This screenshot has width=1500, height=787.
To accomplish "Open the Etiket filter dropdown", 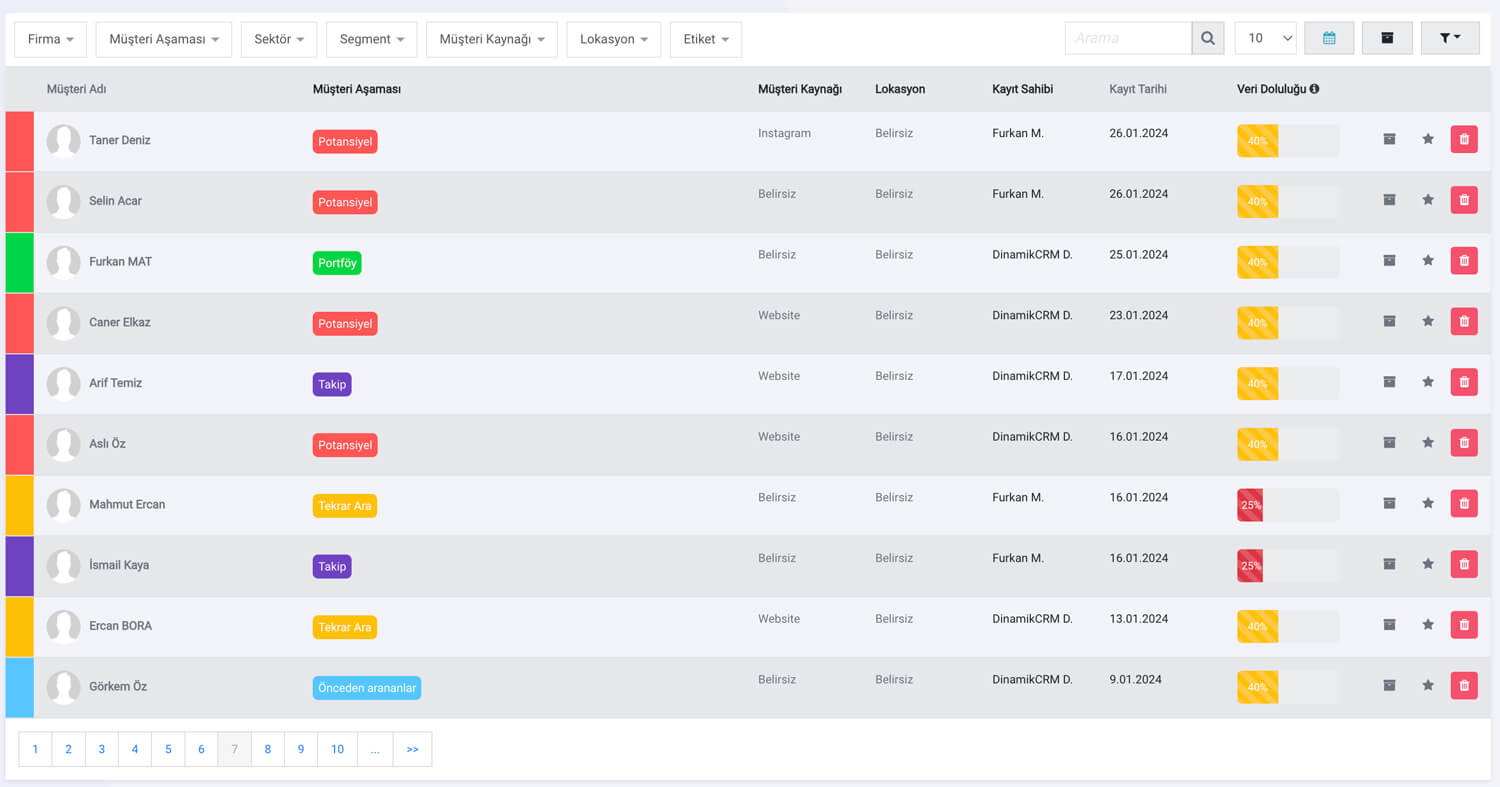I will tap(706, 39).
